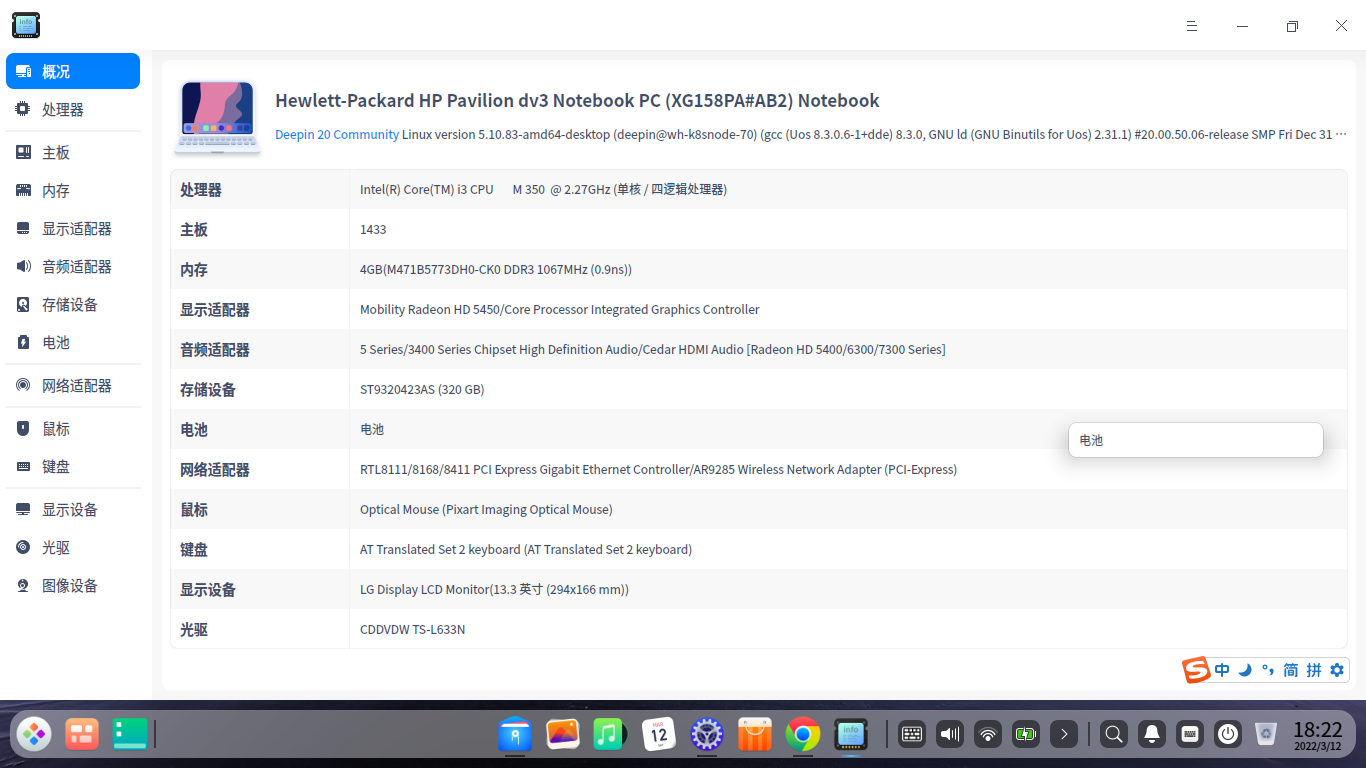Open the 网络适配器 network adapter sidebar icon
Screen dimensions: 1366x768
(x=23, y=386)
